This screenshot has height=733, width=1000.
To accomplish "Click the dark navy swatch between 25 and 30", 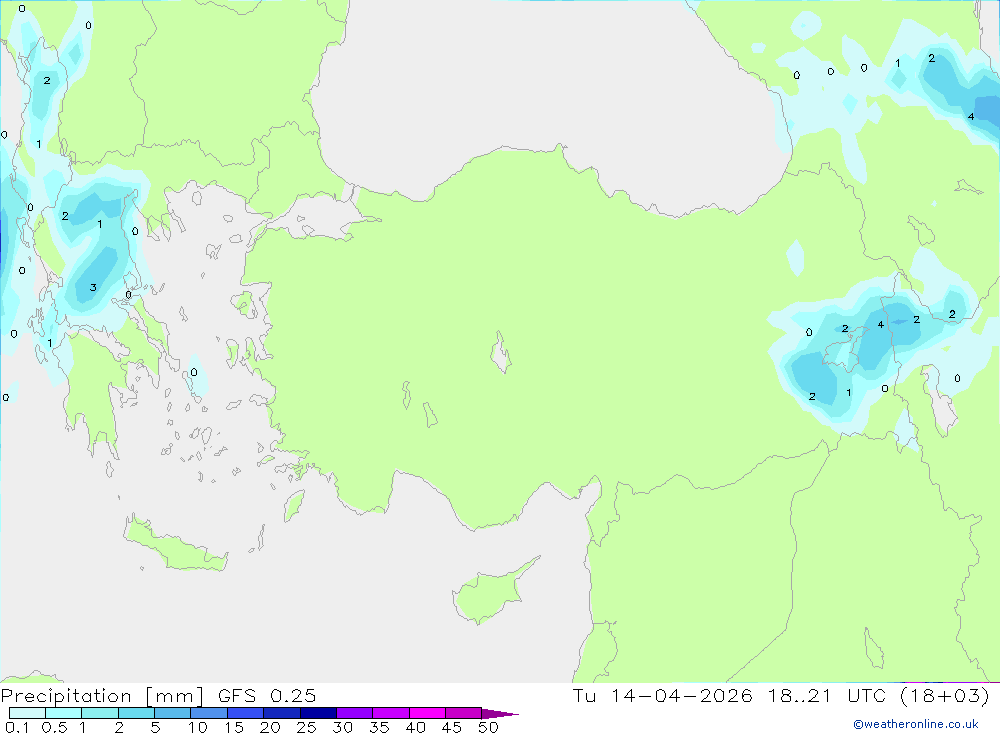I will (318, 713).
